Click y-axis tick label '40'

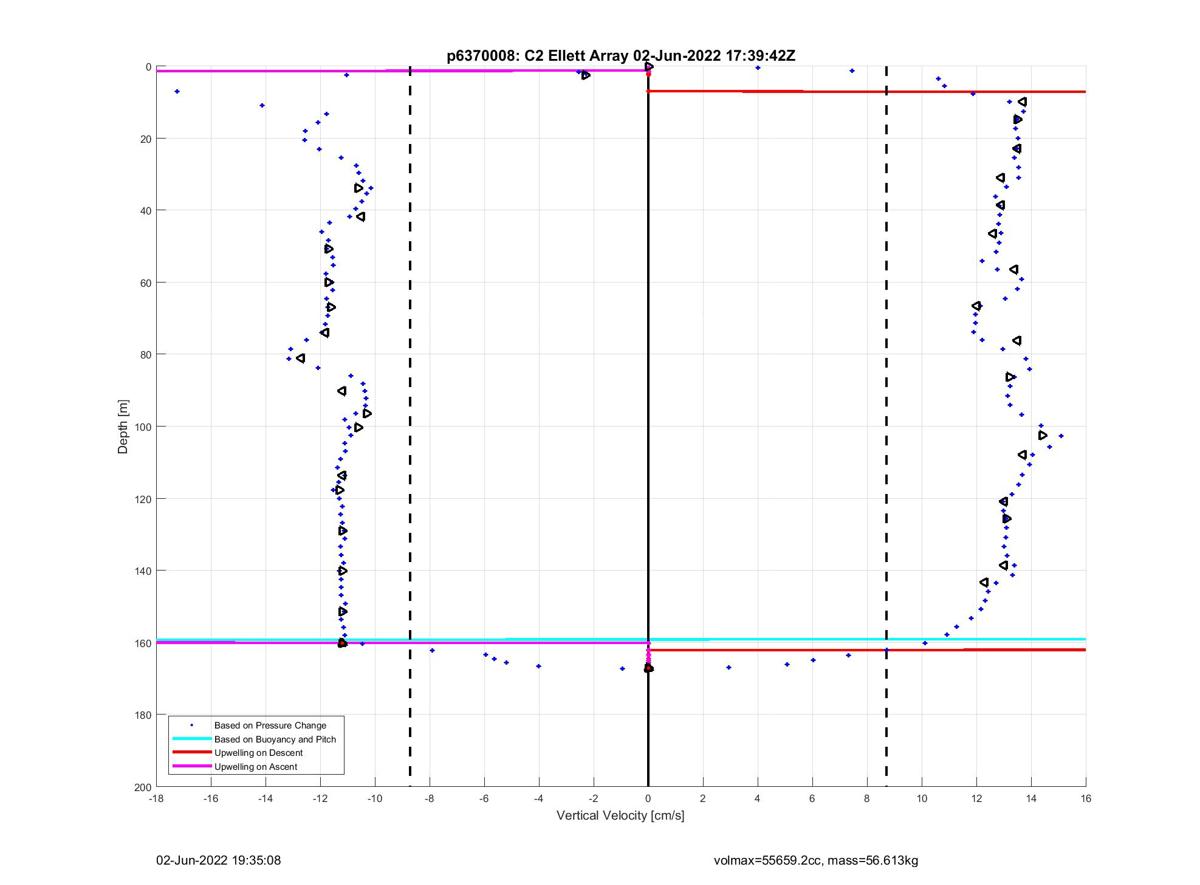[145, 210]
